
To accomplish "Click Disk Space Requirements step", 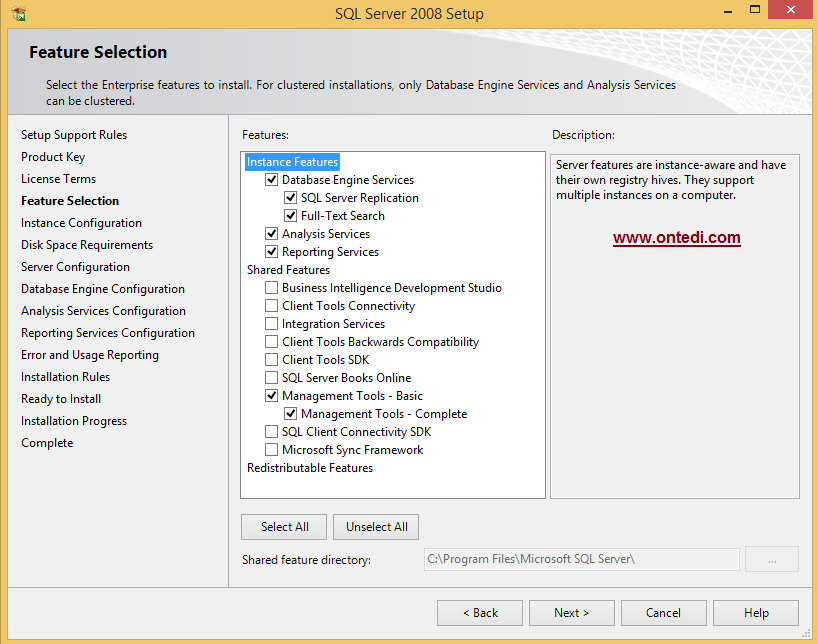I will [x=87, y=245].
